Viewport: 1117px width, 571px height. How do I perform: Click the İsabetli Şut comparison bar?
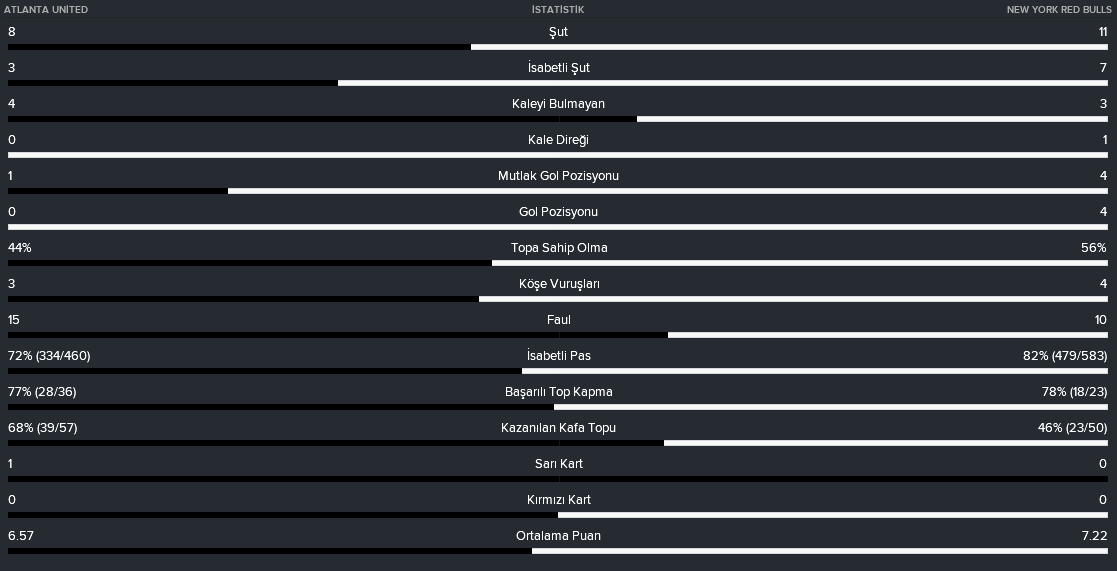[558, 83]
